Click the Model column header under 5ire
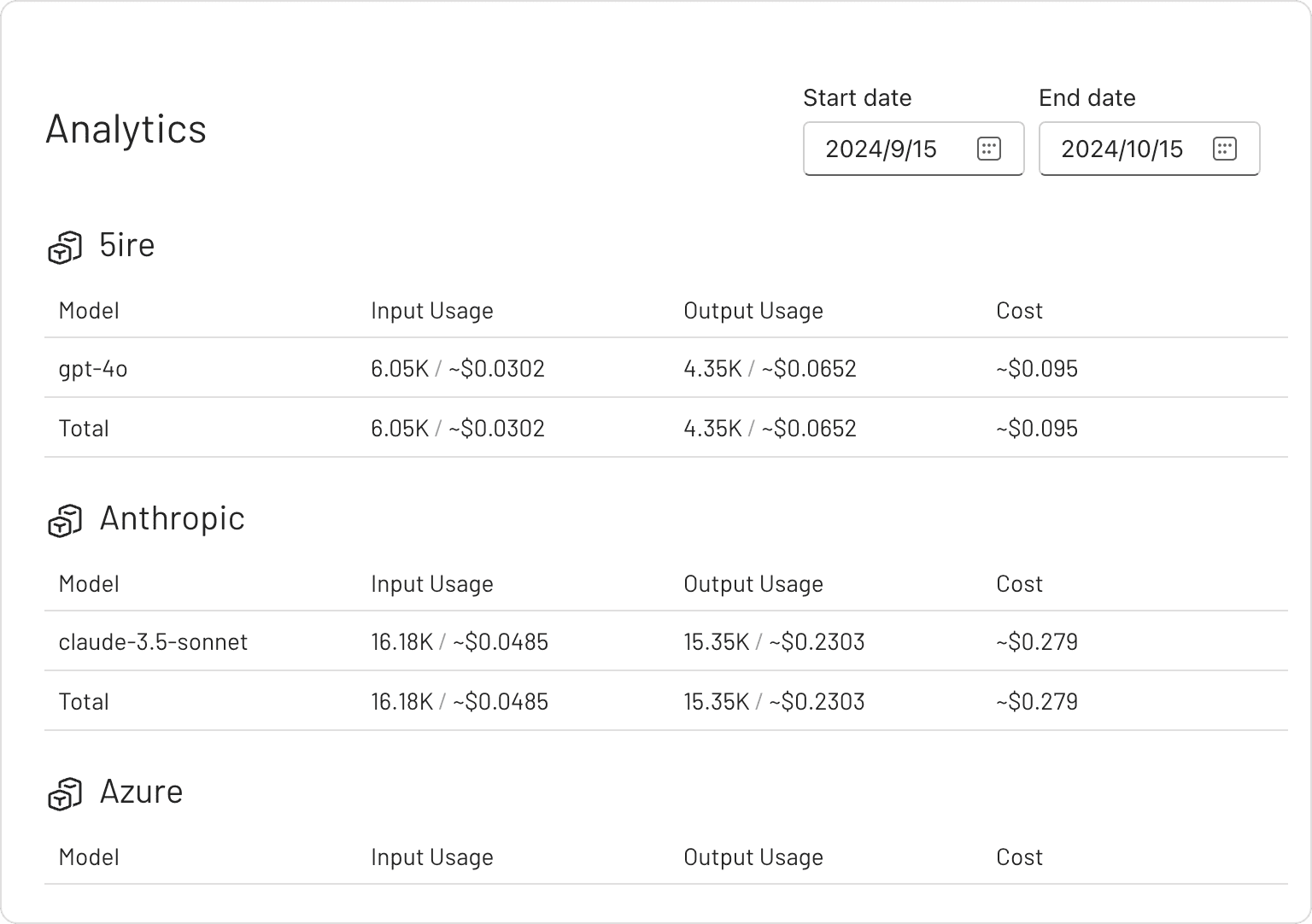Screen dimensions: 1312x924 [x=89, y=310]
